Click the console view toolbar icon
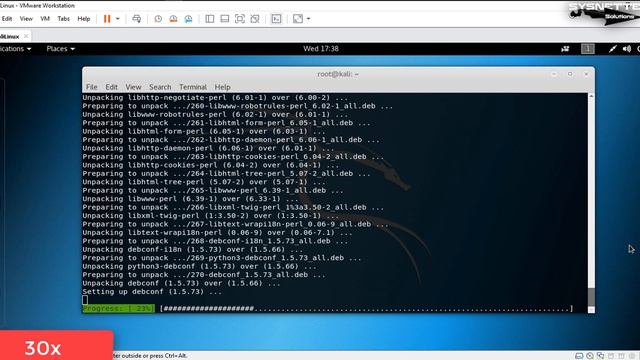Screen dimensions: 640x360 [x=276, y=19]
